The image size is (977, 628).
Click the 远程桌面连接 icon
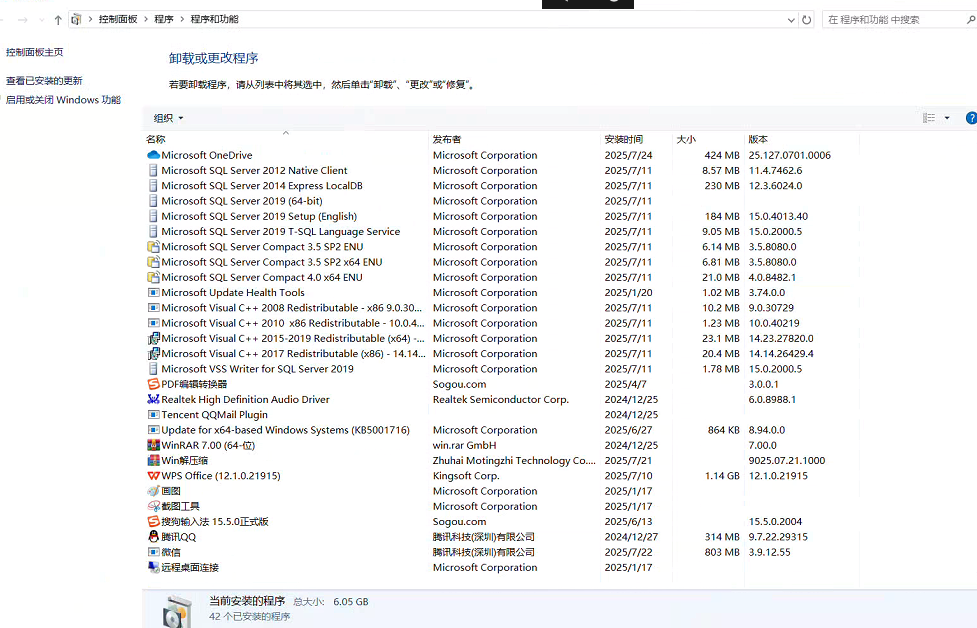point(153,567)
